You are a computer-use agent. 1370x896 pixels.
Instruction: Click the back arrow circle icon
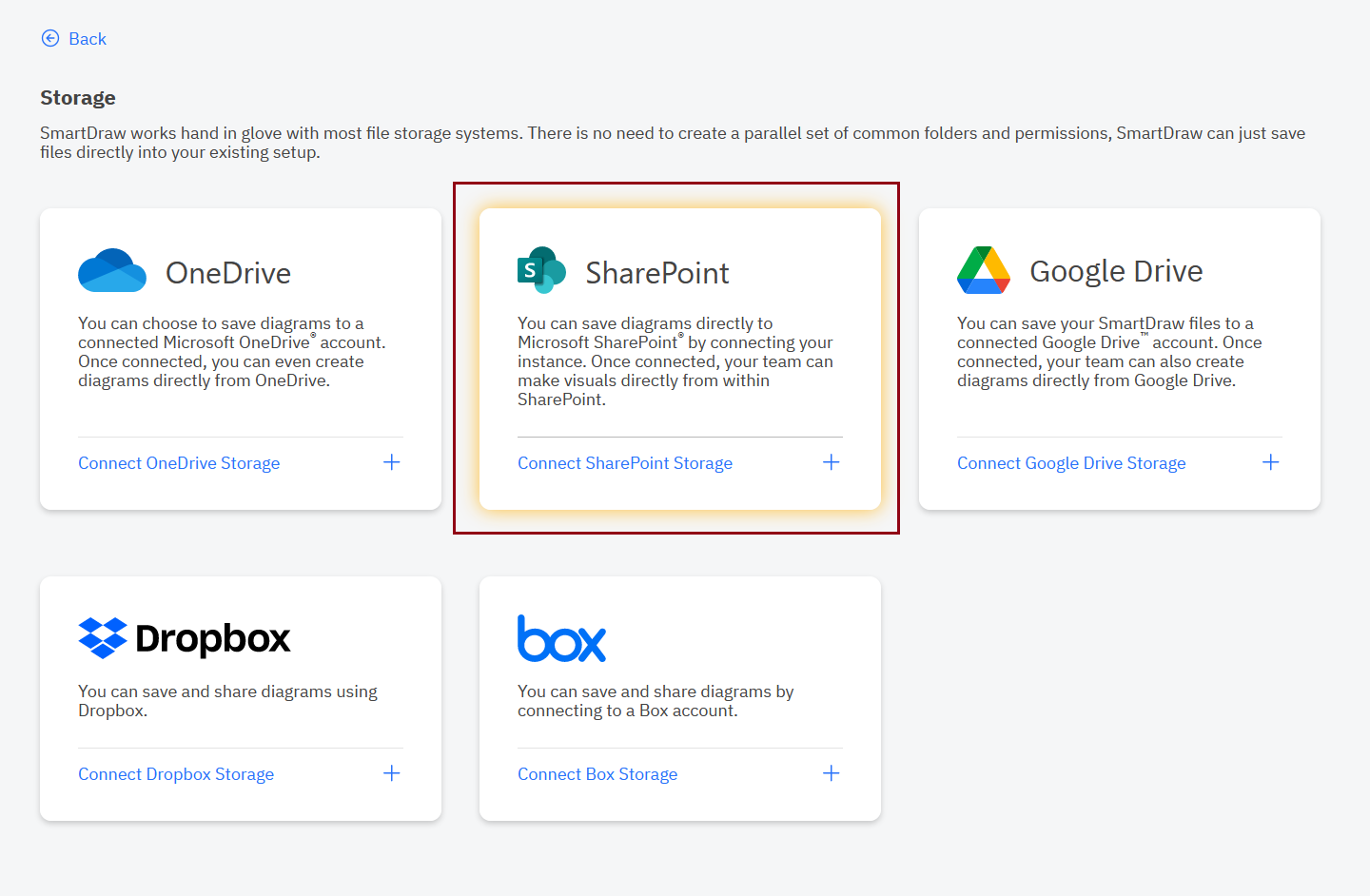(49, 38)
